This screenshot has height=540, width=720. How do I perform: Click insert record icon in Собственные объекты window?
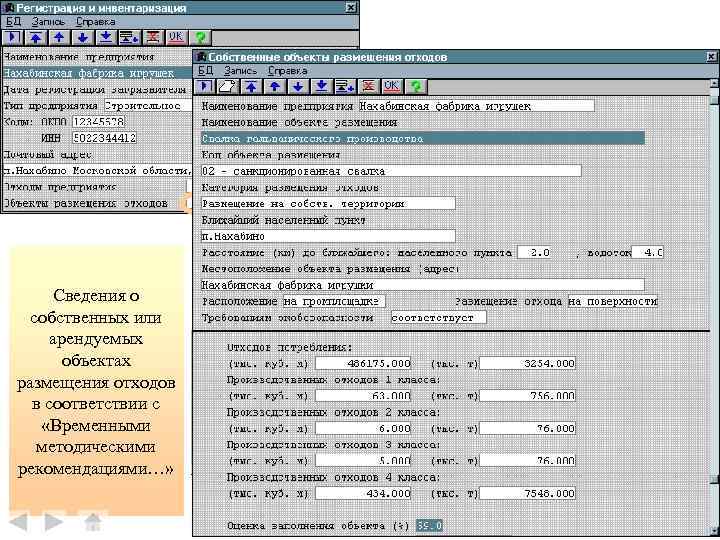point(345,86)
